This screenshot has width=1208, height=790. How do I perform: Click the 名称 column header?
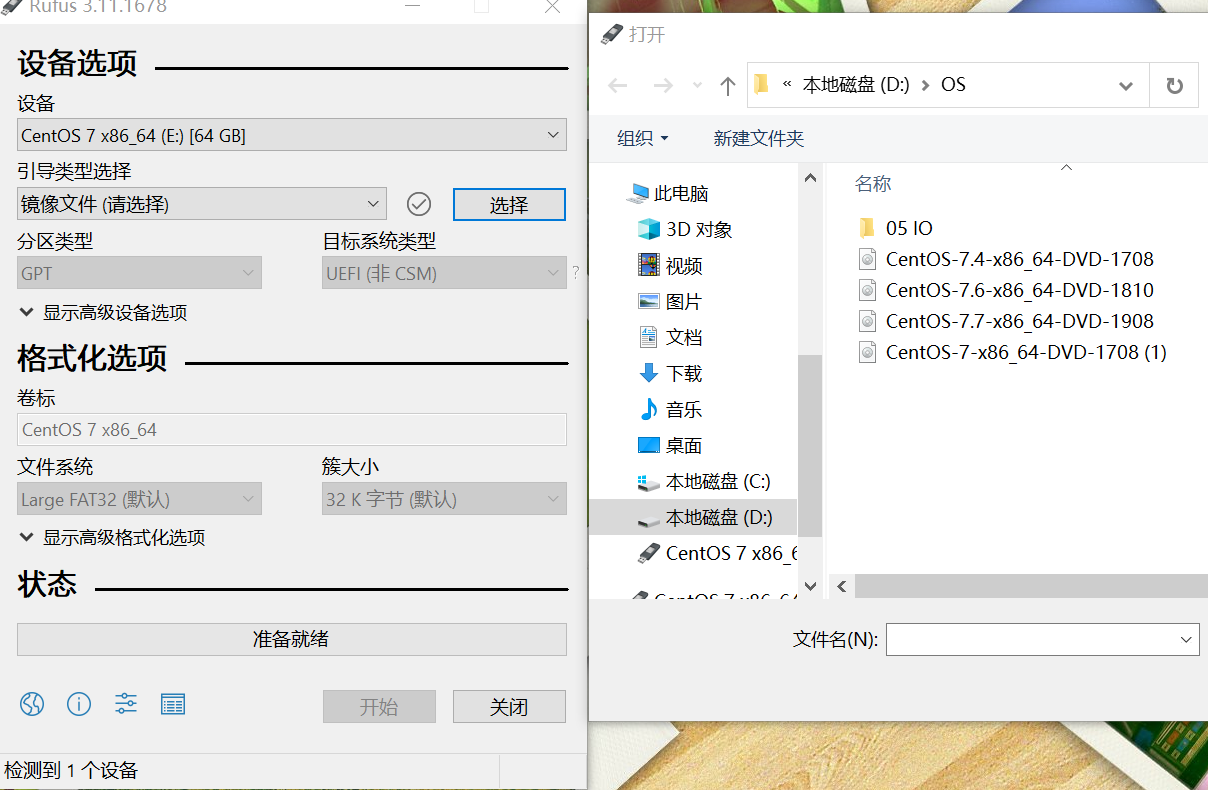point(873,183)
